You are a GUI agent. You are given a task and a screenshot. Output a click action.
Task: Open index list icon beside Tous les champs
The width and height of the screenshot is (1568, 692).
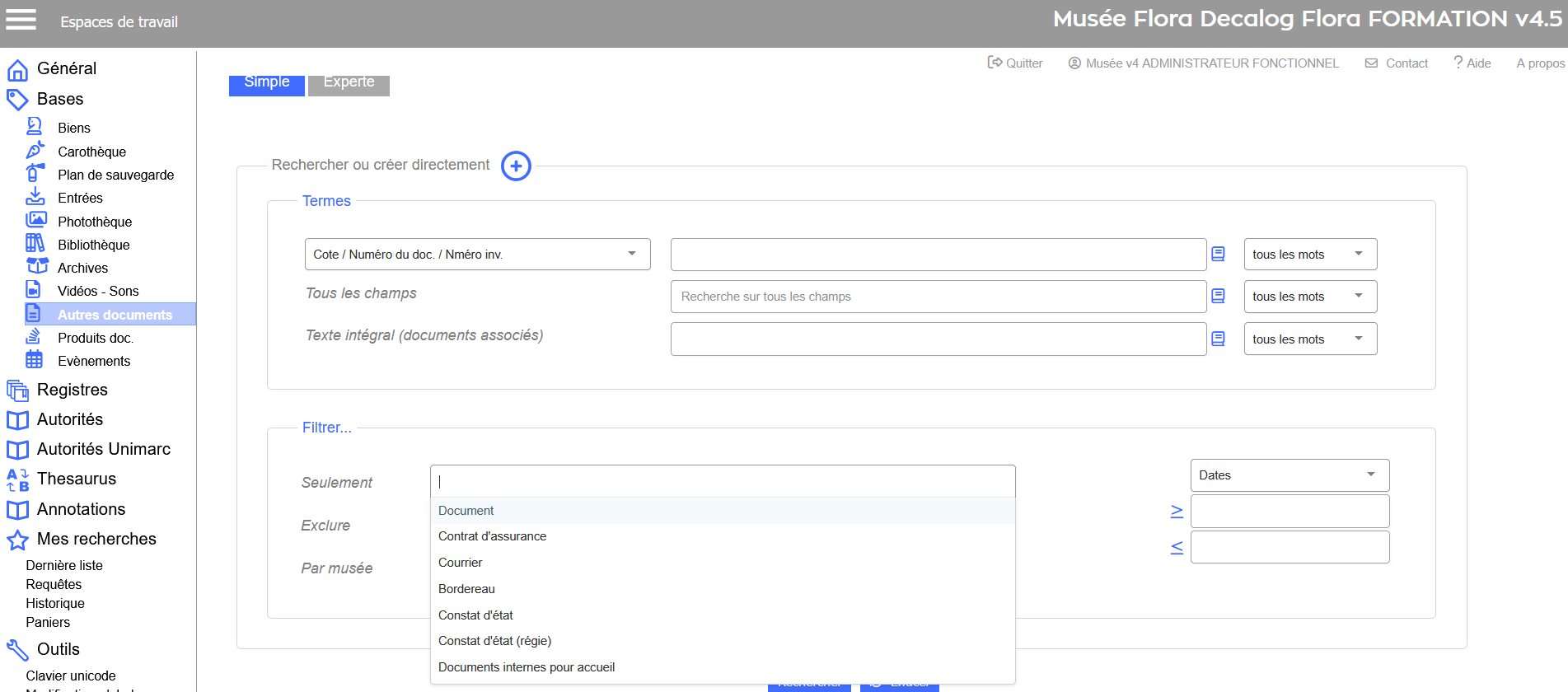pos(1218,297)
